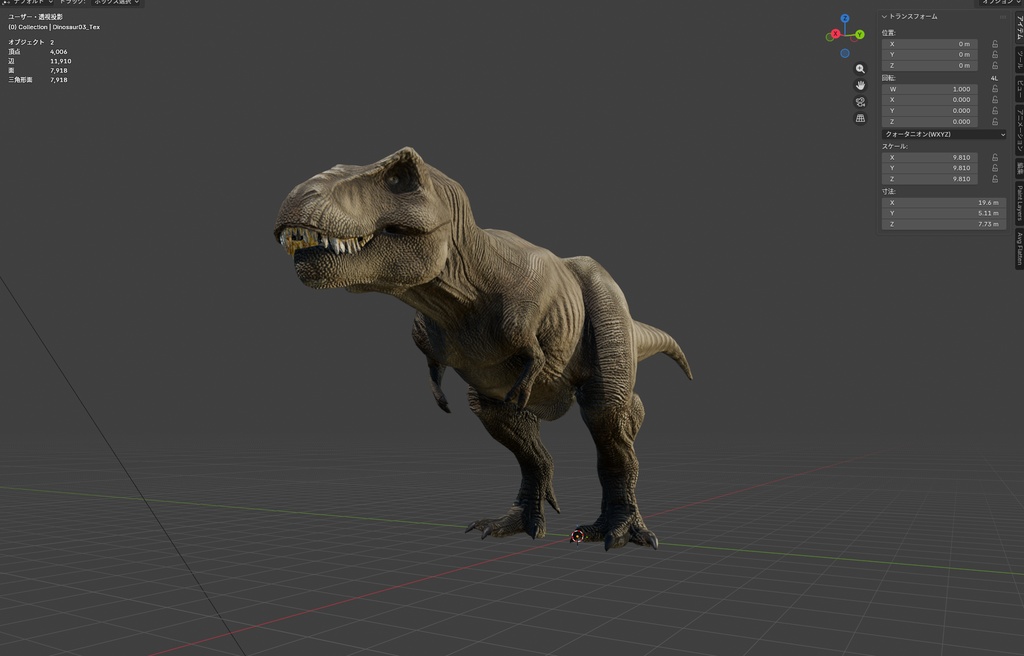Lock the スケール Z scale value
Screen dimensions: 1024x656
(x=995, y=178)
